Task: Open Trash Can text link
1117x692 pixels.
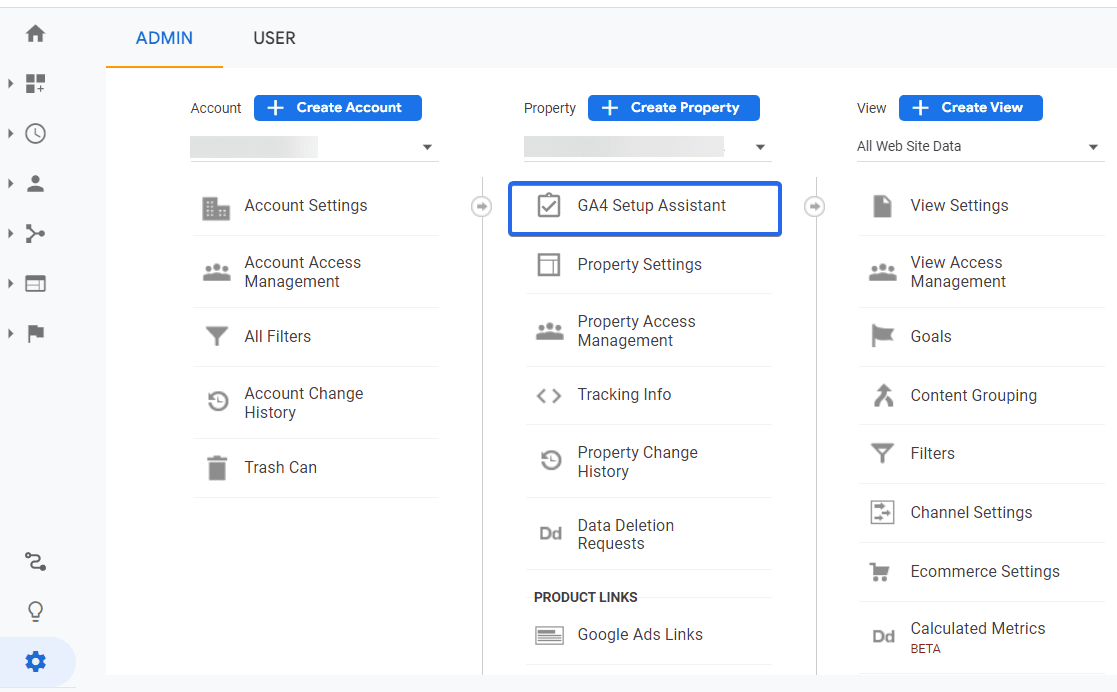Action: 281,468
